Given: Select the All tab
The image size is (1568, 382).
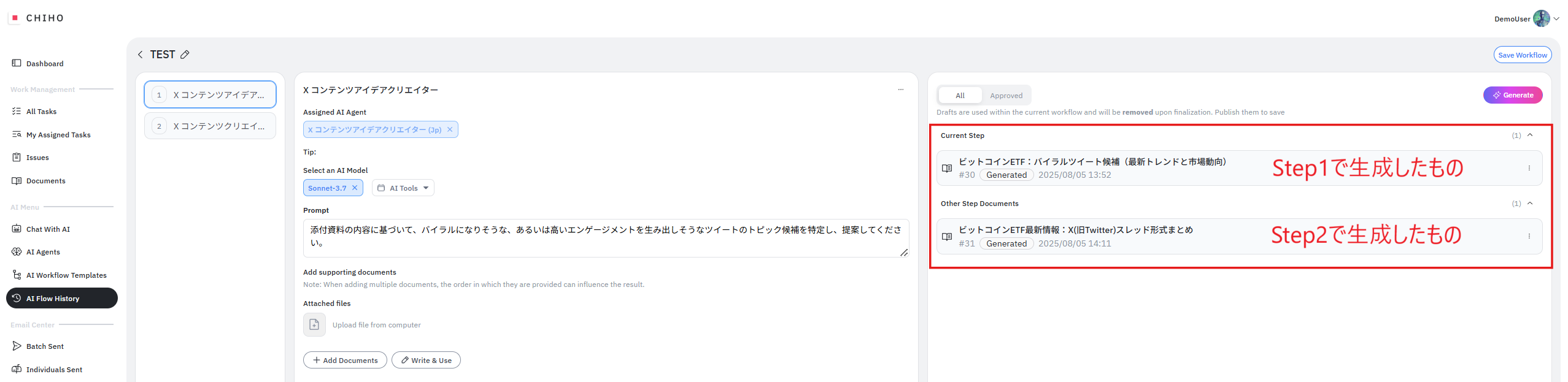Looking at the screenshot, I should (x=960, y=96).
